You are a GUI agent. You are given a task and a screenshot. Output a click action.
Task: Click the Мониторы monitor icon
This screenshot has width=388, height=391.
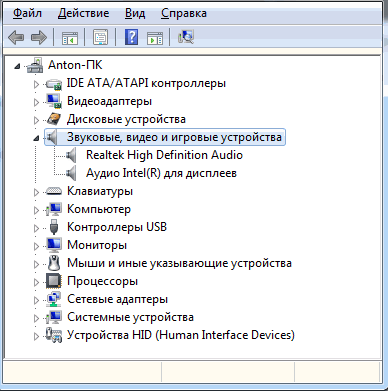point(54,245)
